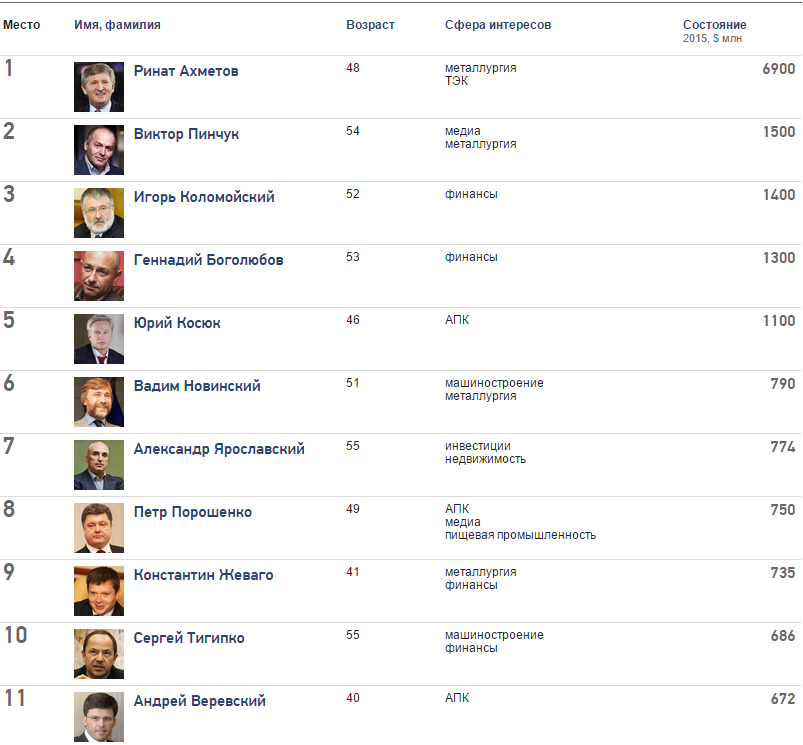803x745 pixels.
Task: Click the Александр Ярославский name link
Action: pos(219,450)
